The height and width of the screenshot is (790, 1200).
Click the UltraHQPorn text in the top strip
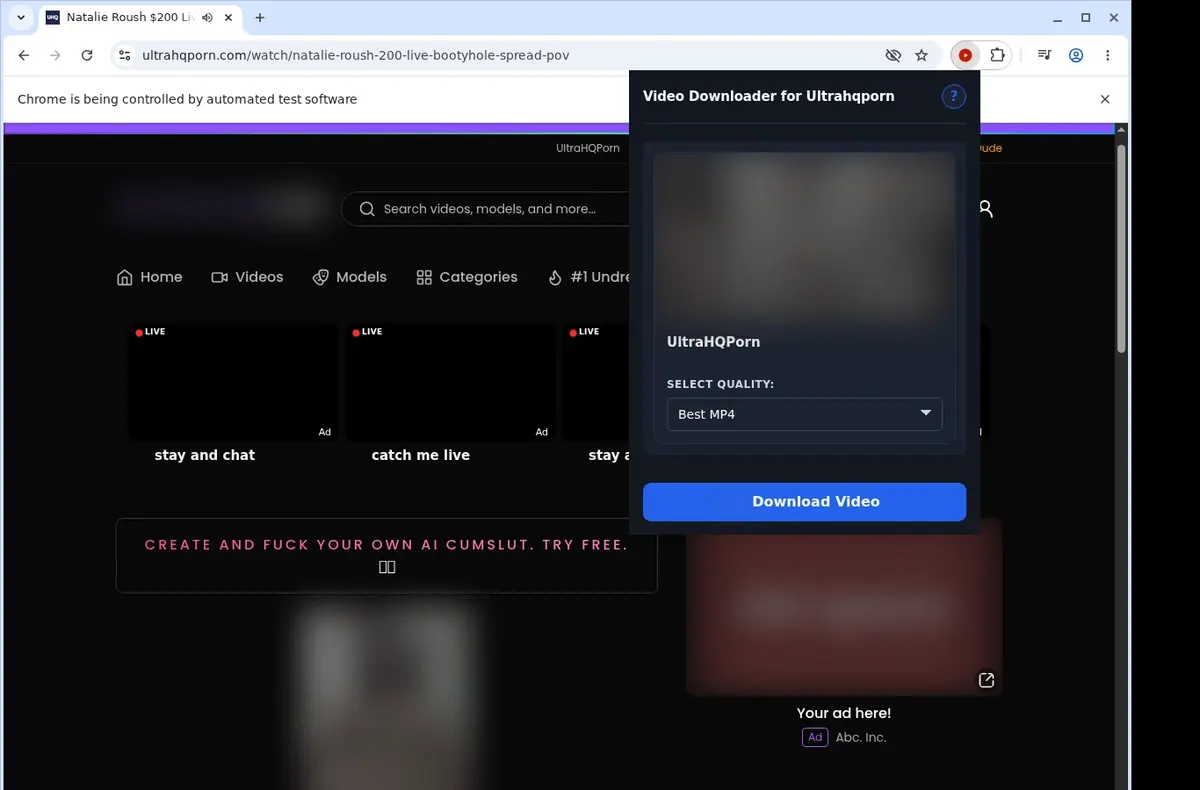[588, 148]
